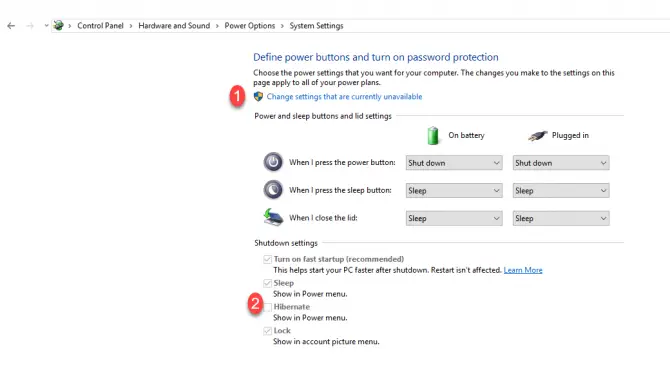The height and width of the screenshot is (390, 670).
Task: Open the Learn More link
Action: [523, 270]
